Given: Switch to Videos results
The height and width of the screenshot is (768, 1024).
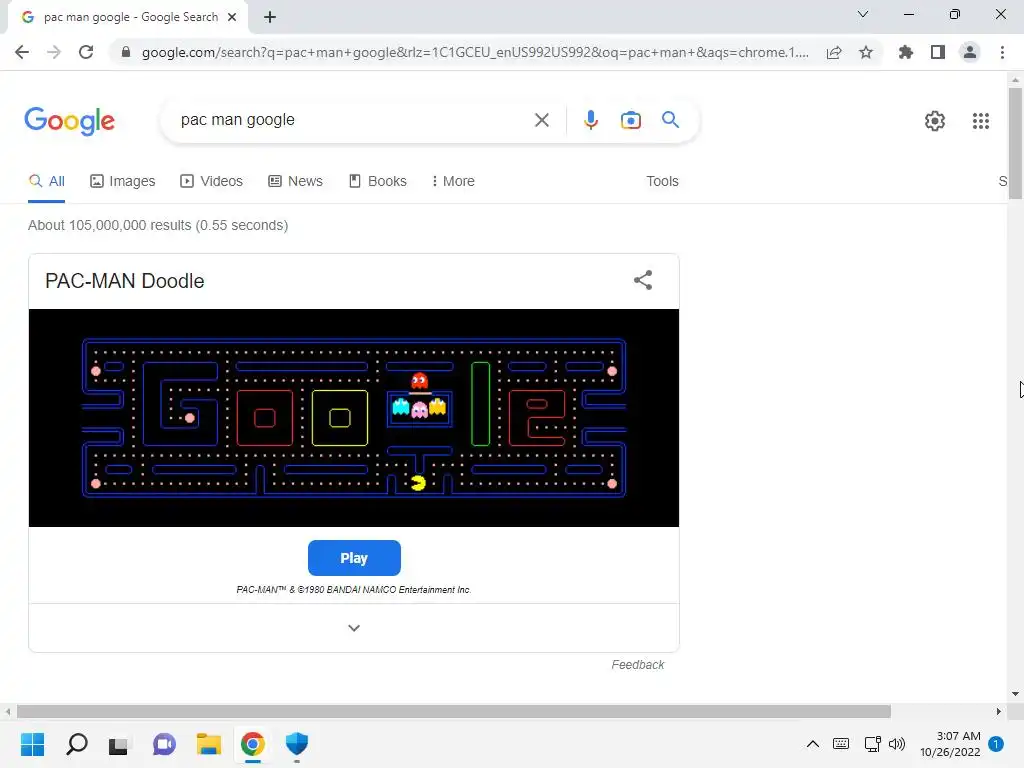Looking at the screenshot, I should pyautogui.click(x=212, y=181).
